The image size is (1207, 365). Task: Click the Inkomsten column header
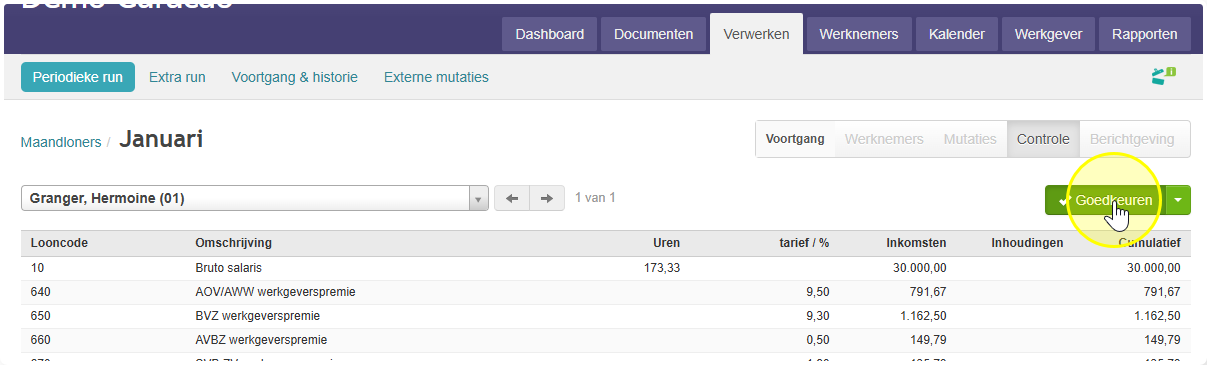[x=916, y=243]
